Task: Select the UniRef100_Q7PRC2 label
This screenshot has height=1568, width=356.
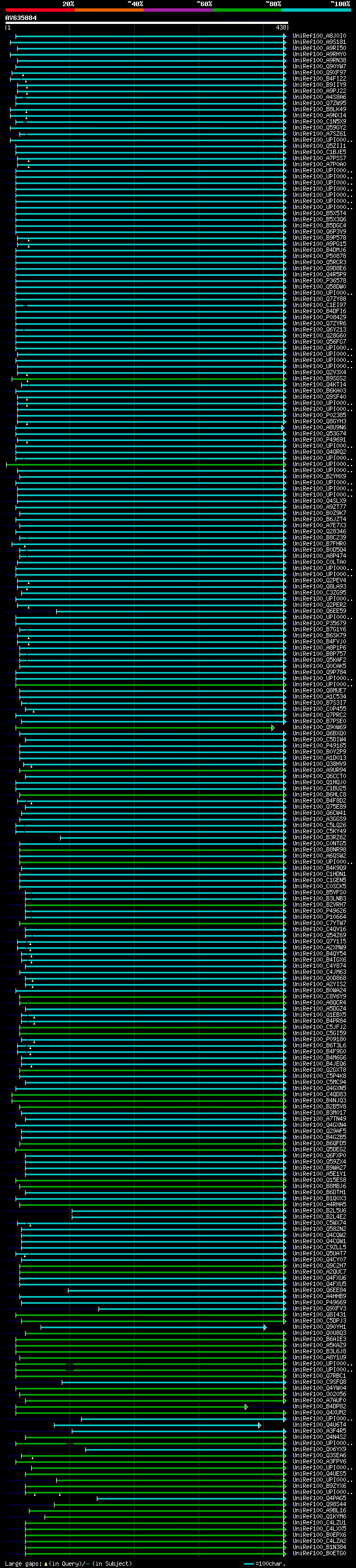Action: (x=319, y=715)
